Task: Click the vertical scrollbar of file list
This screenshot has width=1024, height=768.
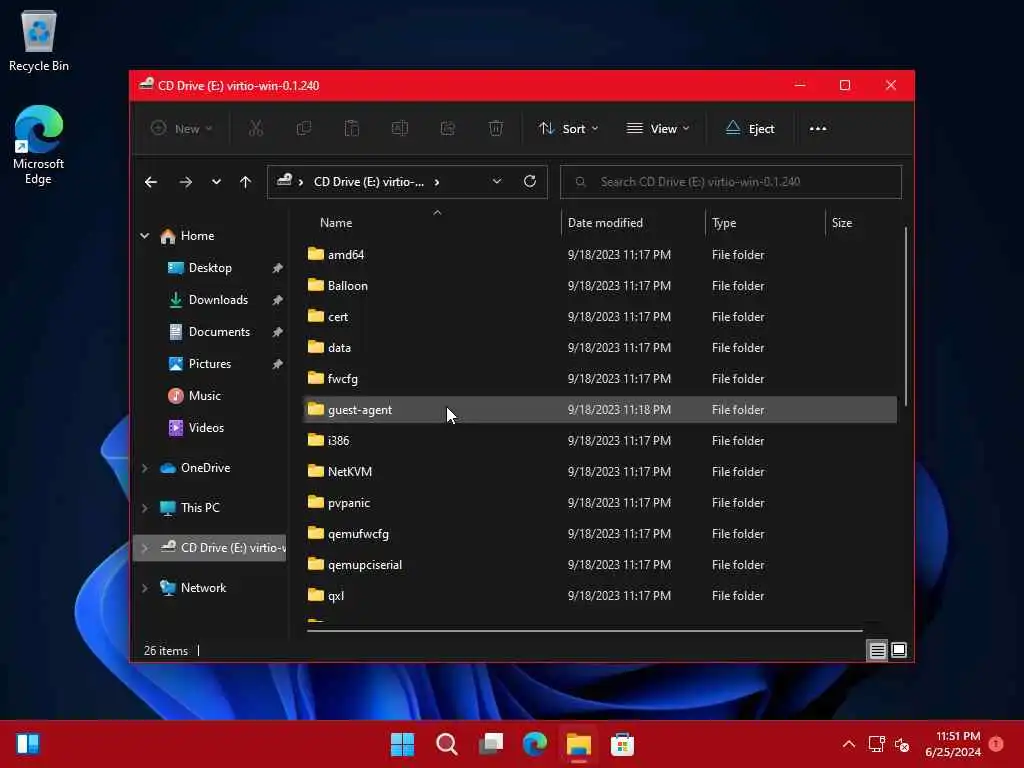Action: pos(905,316)
